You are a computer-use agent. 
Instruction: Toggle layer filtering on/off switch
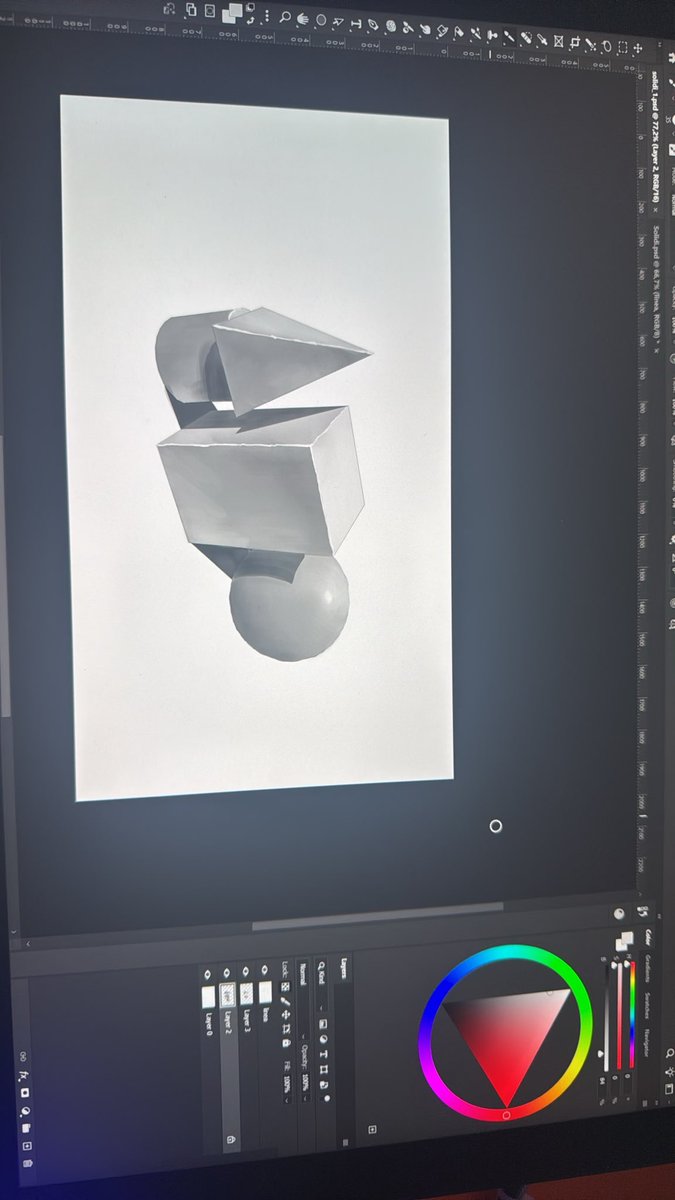(327, 1098)
